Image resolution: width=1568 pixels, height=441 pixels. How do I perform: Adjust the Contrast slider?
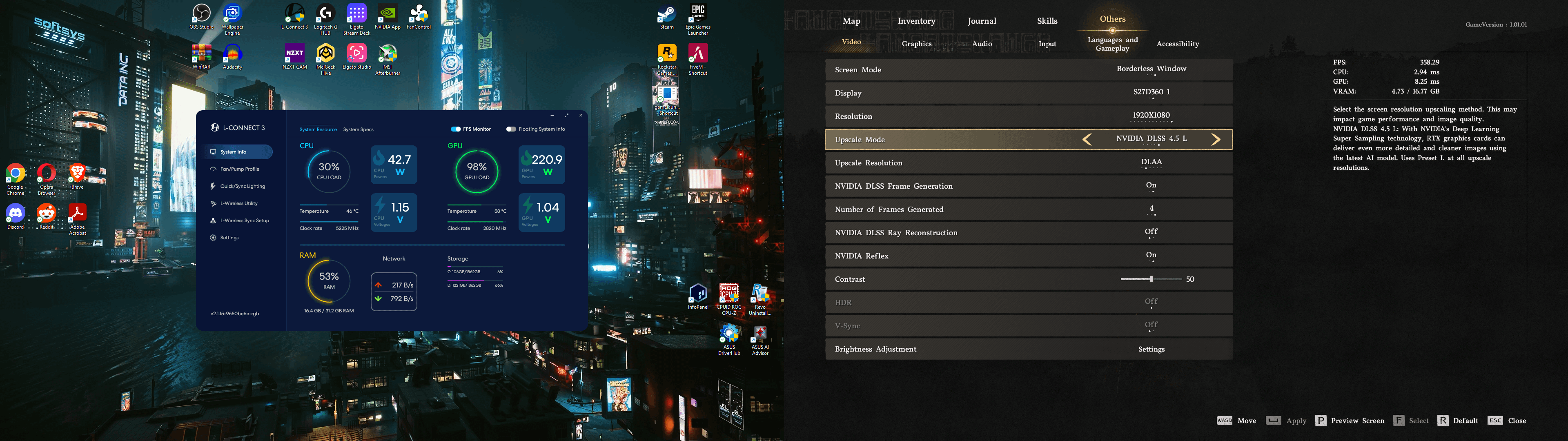pyautogui.click(x=1151, y=278)
